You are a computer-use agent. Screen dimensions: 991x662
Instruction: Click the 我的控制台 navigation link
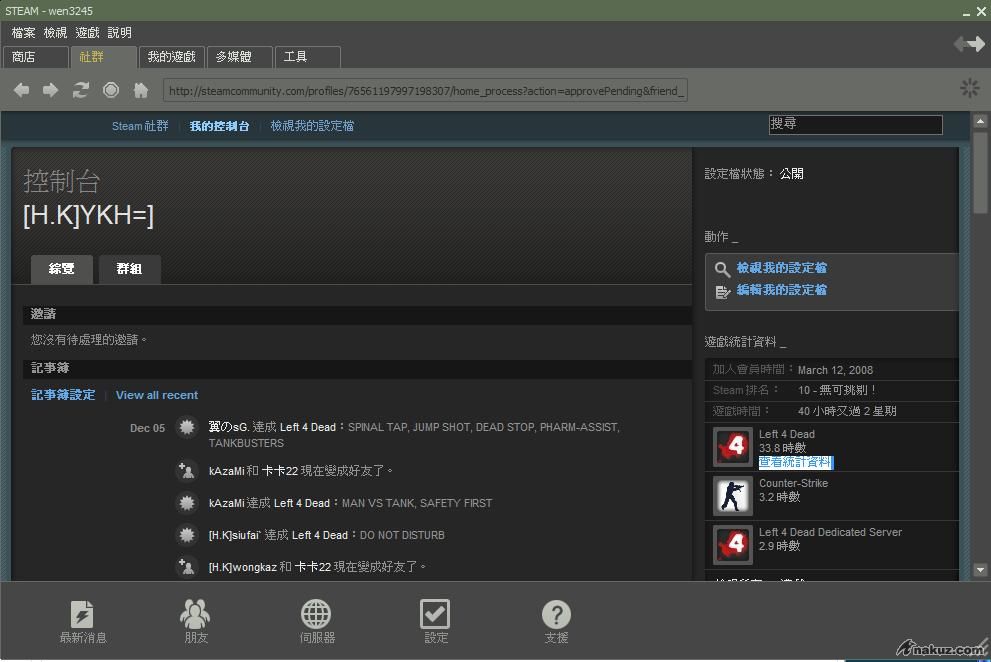[x=219, y=126]
